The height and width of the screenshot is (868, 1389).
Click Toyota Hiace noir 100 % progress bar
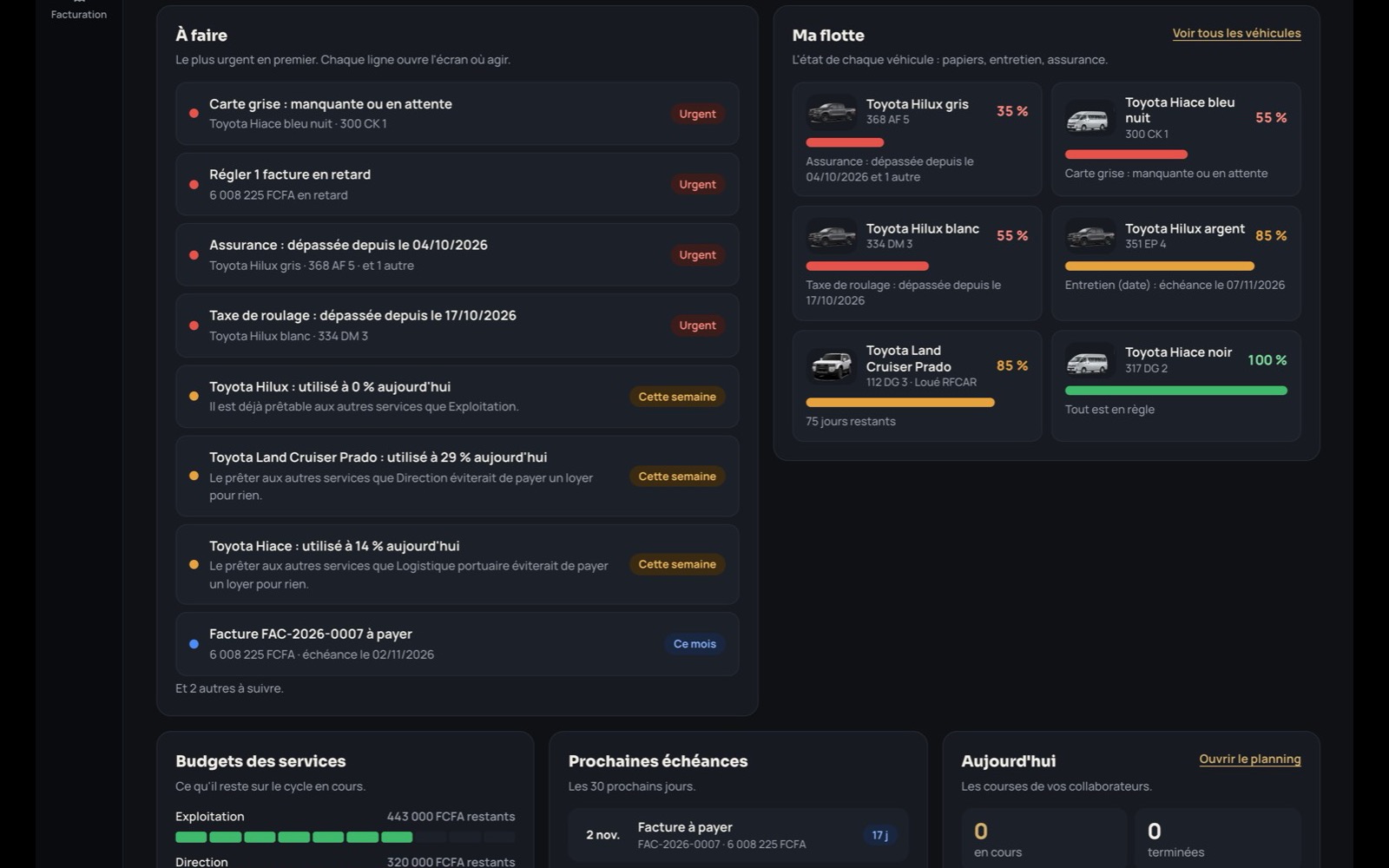click(x=1175, y=391)
